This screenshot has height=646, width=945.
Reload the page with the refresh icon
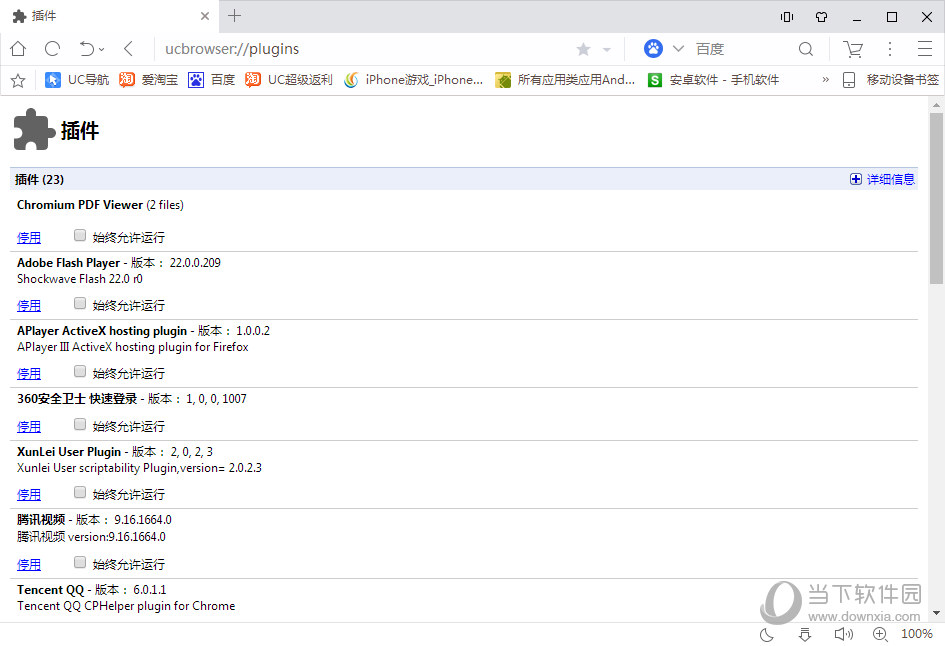click(x=52, y=49)
